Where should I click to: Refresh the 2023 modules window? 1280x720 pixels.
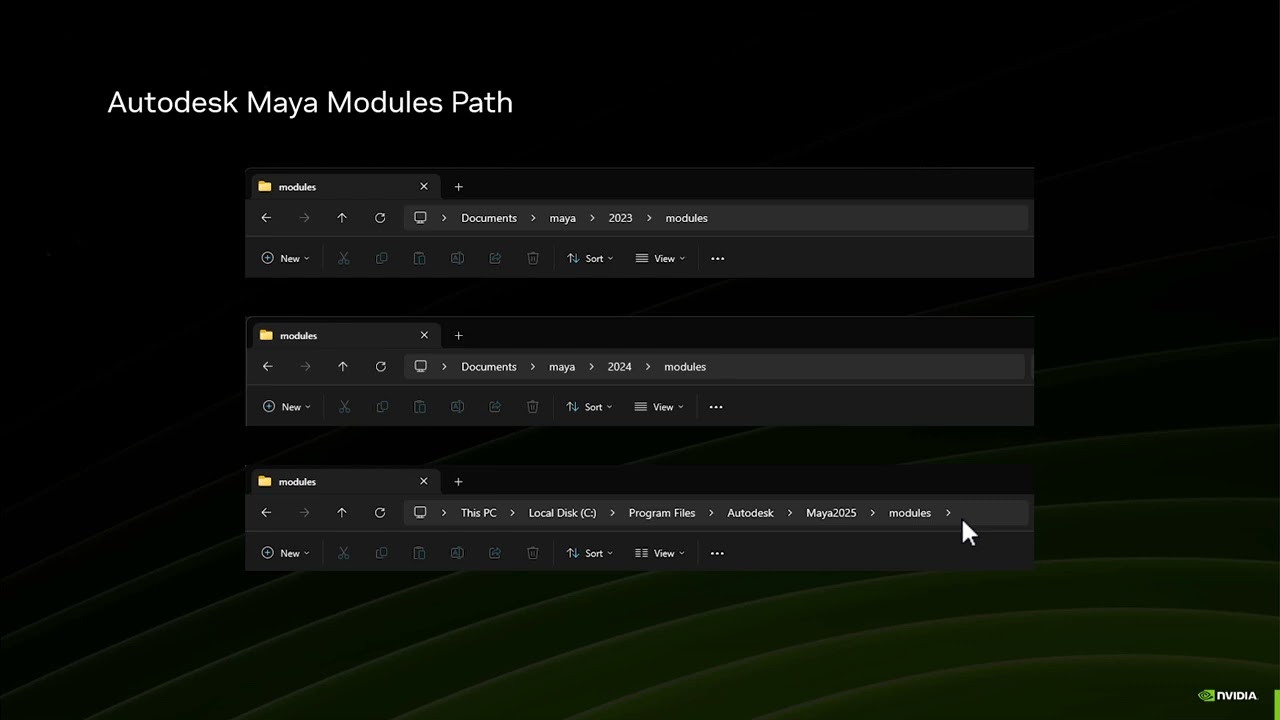pos(380,218)
